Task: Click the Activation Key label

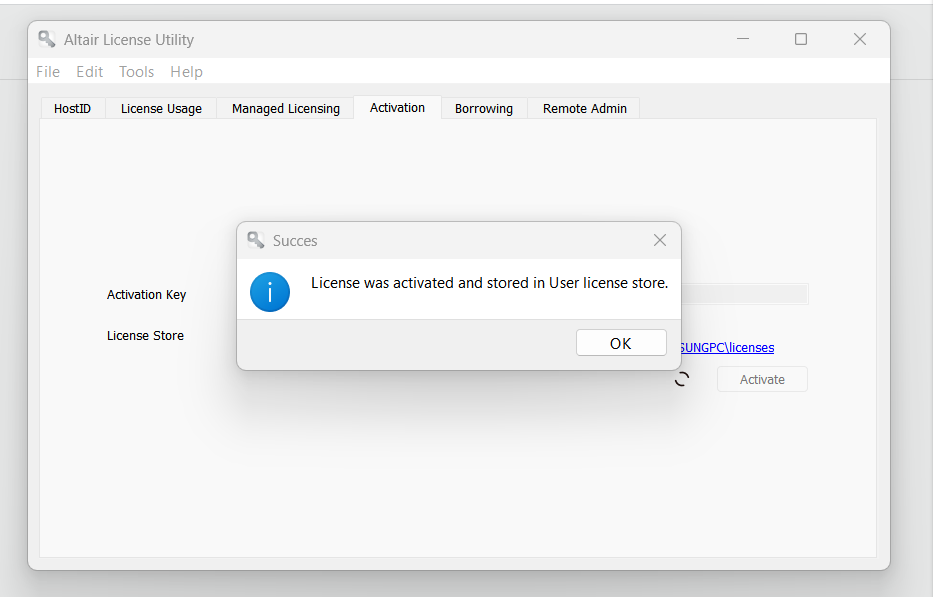Action: click(146, 295)
